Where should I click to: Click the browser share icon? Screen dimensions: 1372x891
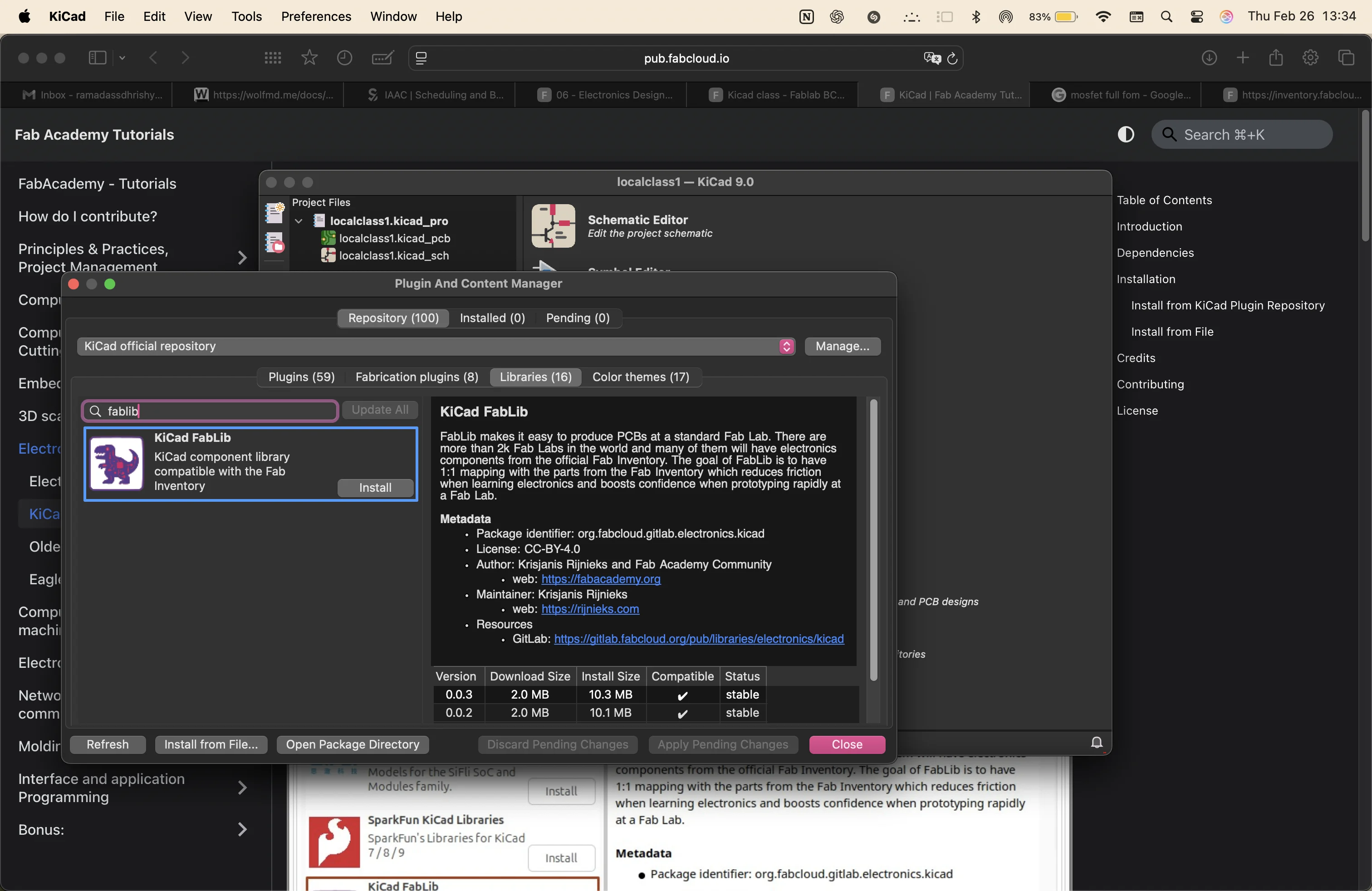coord(1276,58)
